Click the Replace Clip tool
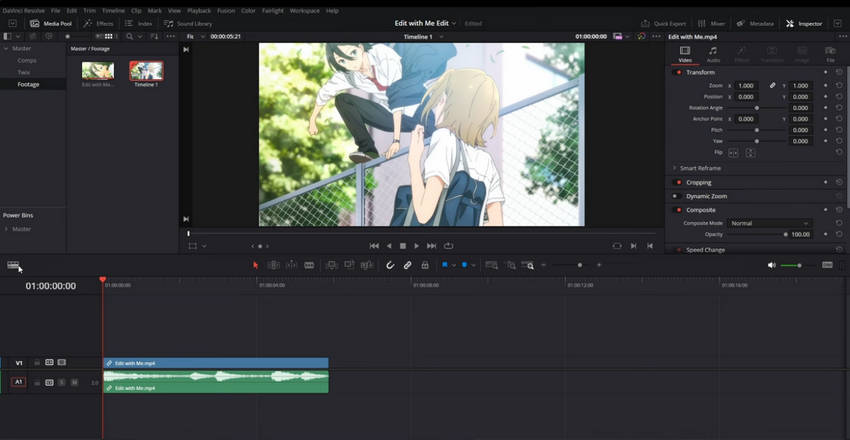Image resolution: width=850 pixels, height=440 pixels. [x=367, y=265]
